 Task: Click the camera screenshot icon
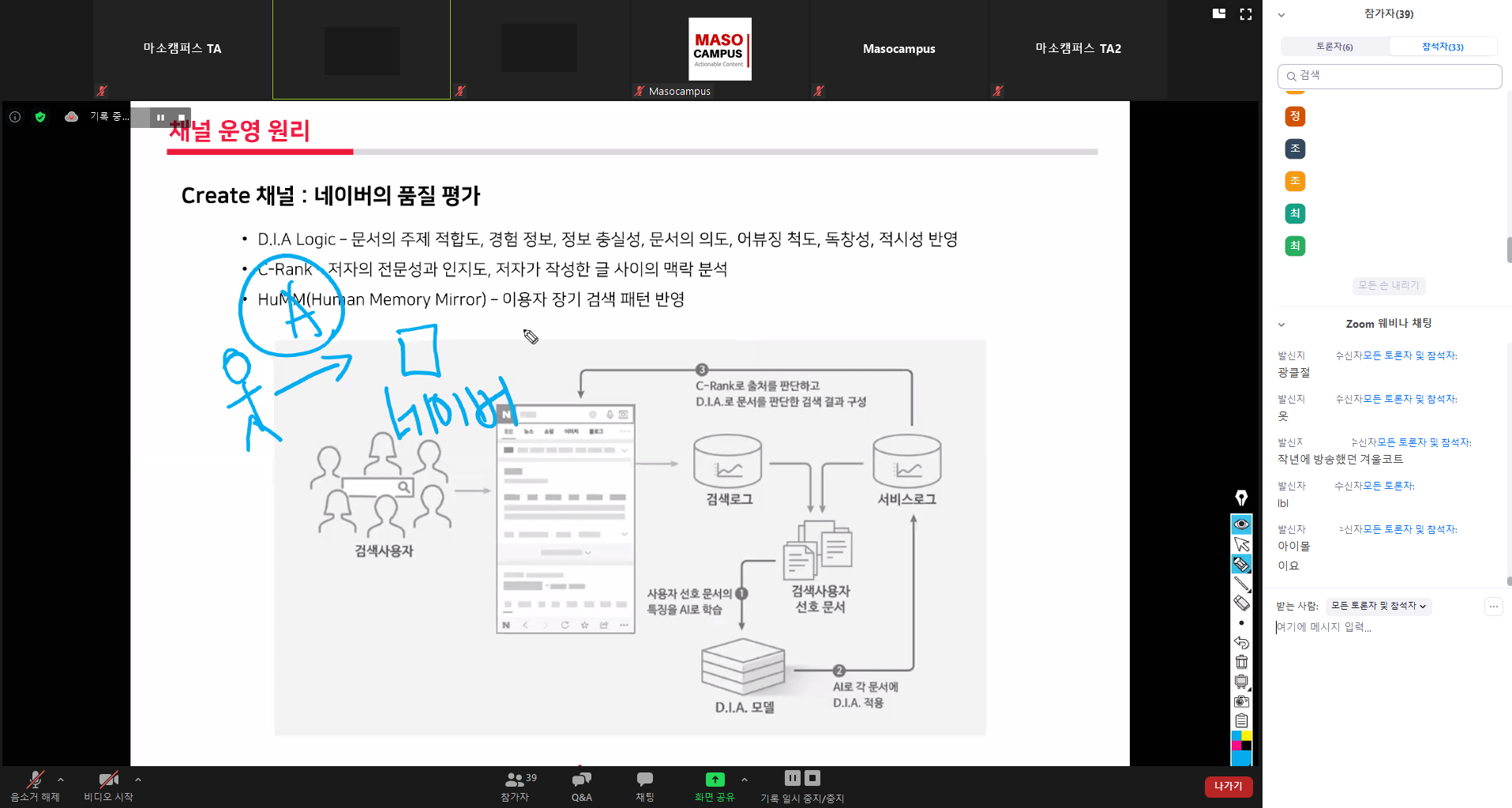(x=1241, y=701)
